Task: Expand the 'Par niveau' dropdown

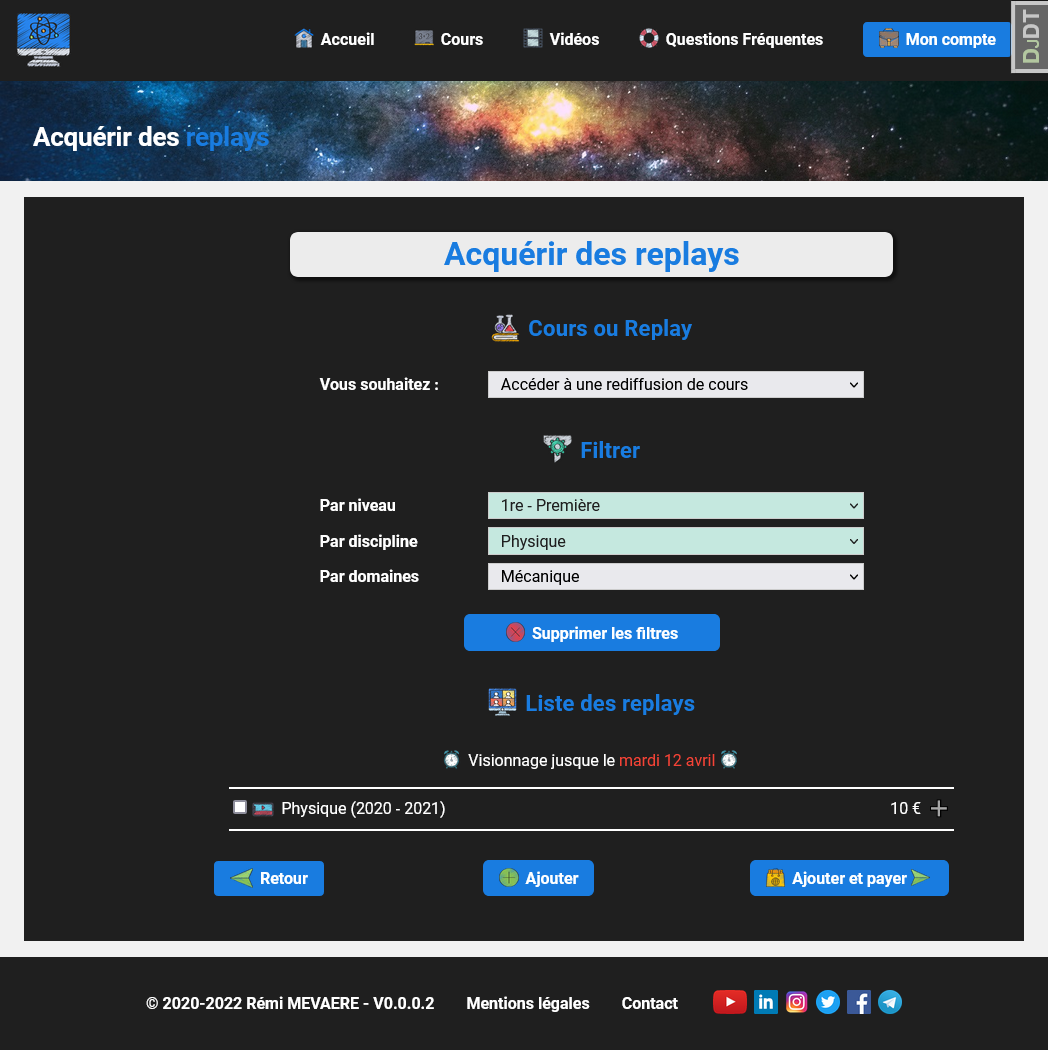Action: (x=675, y=506)
